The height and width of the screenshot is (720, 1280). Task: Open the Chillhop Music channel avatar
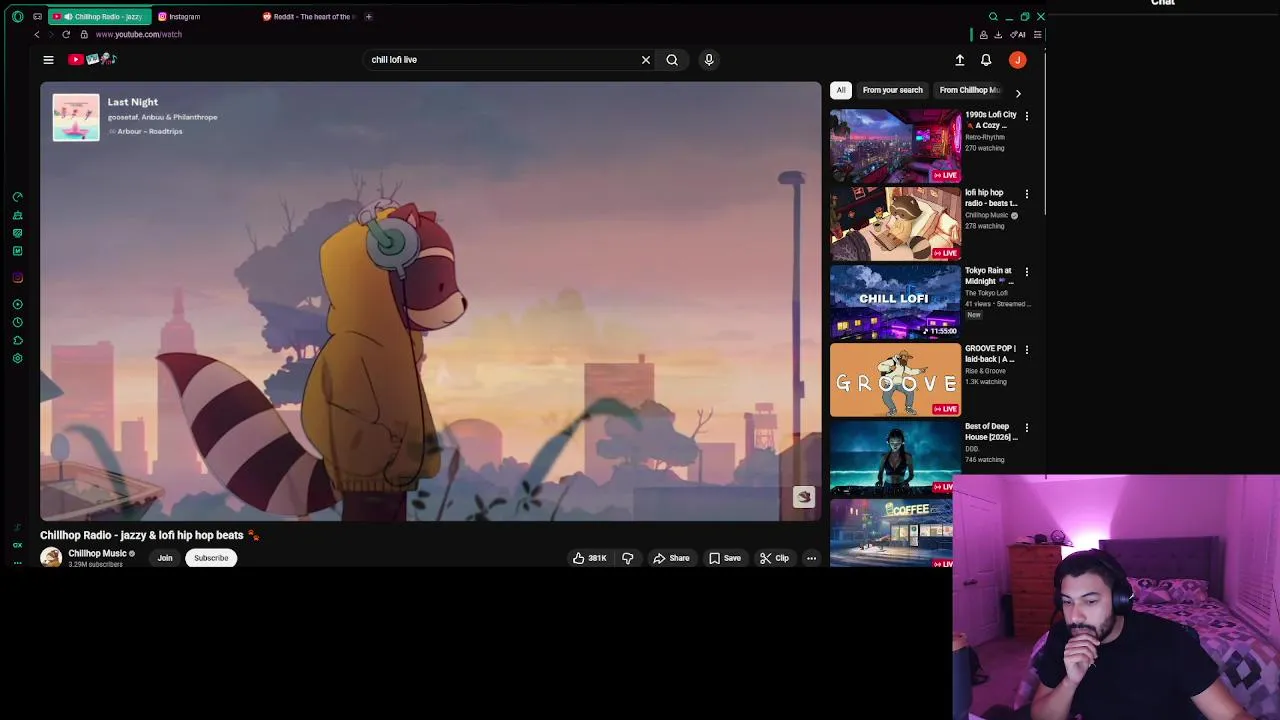[51, 558]
